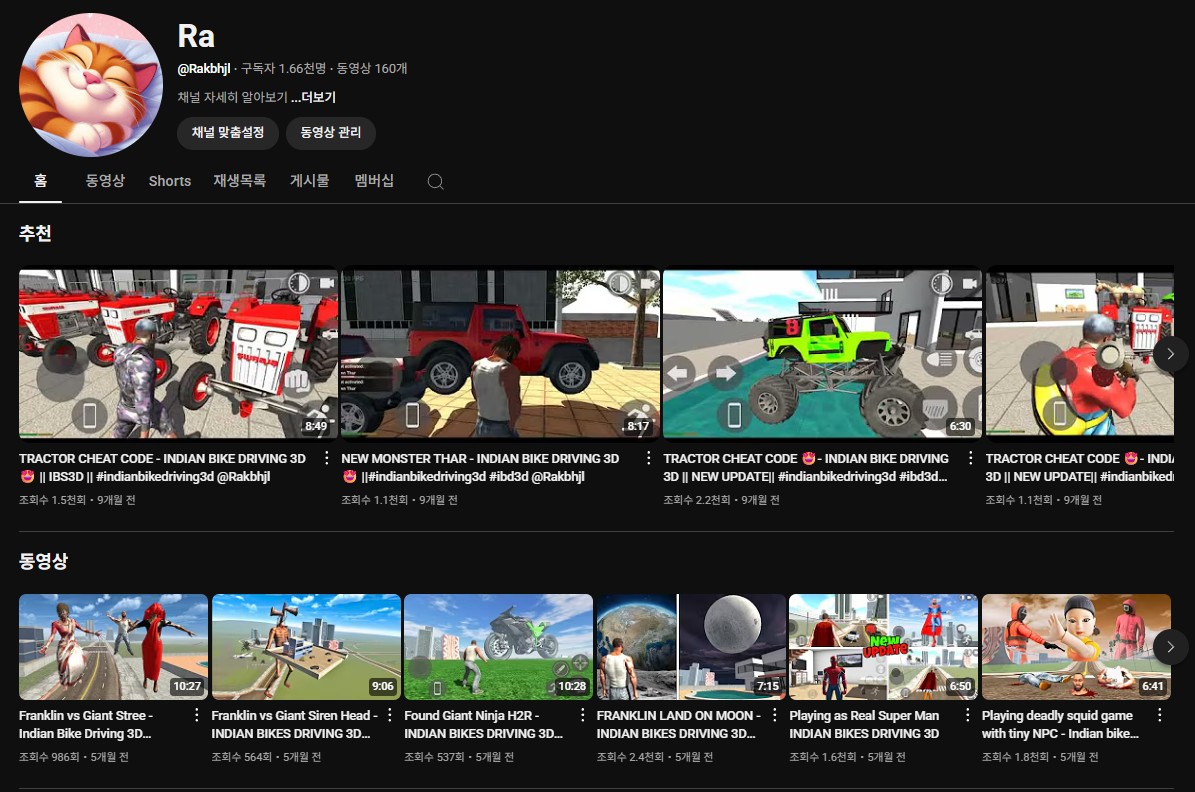Open three-dot menu for Franklin vs Giant Stree
Image resolution: width=1195 pixels, height=792 pixels.
tap(197, 715)
